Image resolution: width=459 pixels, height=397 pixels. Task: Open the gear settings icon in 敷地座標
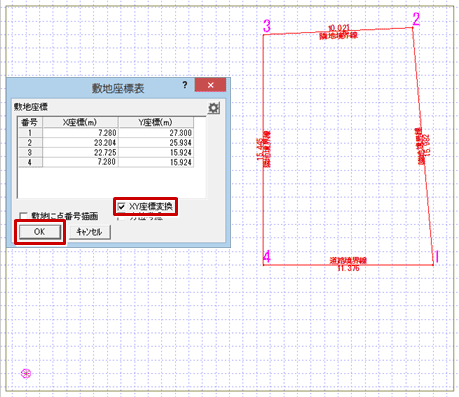(213, 108)
